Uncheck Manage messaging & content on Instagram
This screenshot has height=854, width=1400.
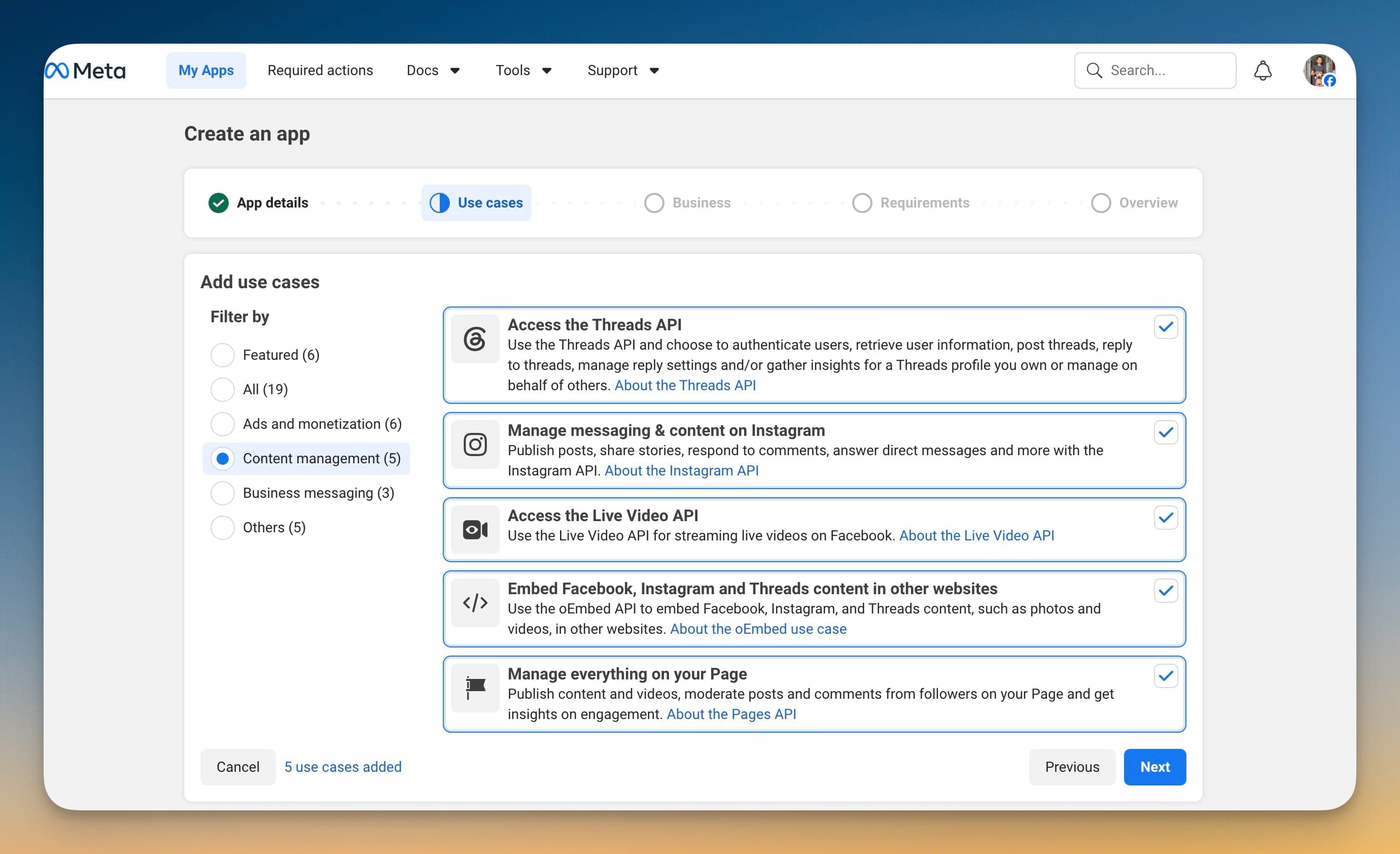[1165, 432]
